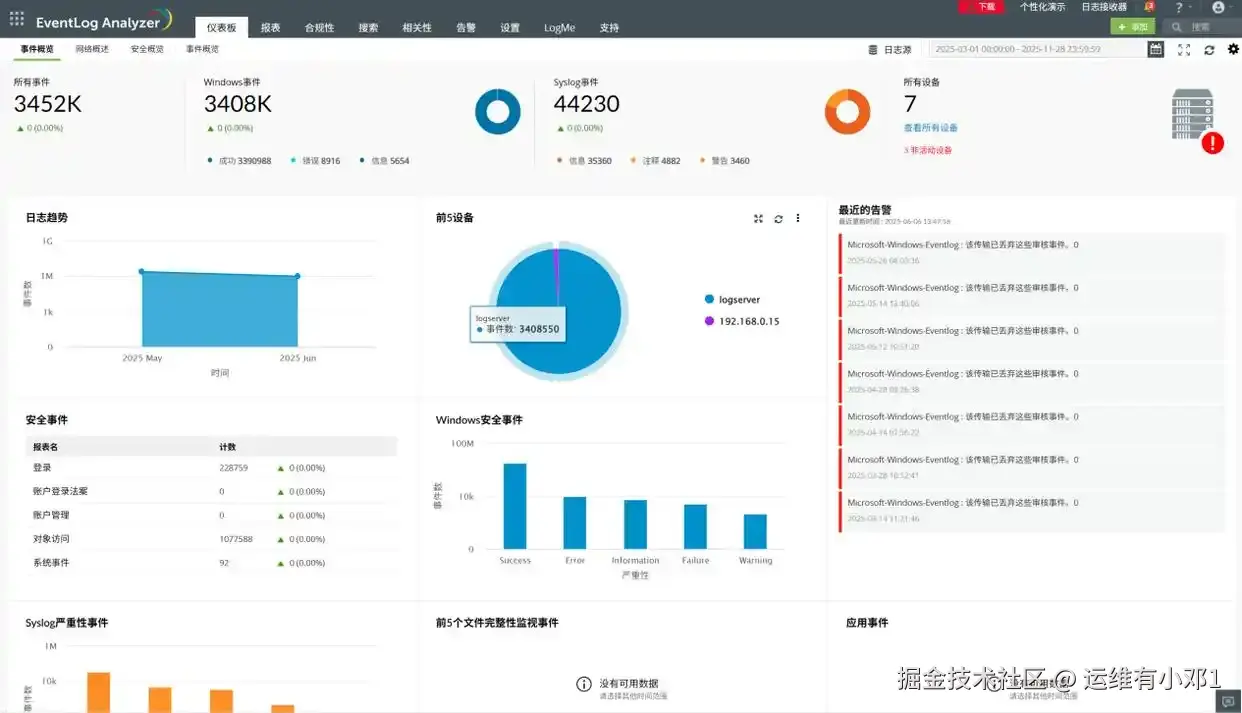Click the 登录 row in 安全事件 table
This screenshot has height=713, width=1242.
[211, 468]
